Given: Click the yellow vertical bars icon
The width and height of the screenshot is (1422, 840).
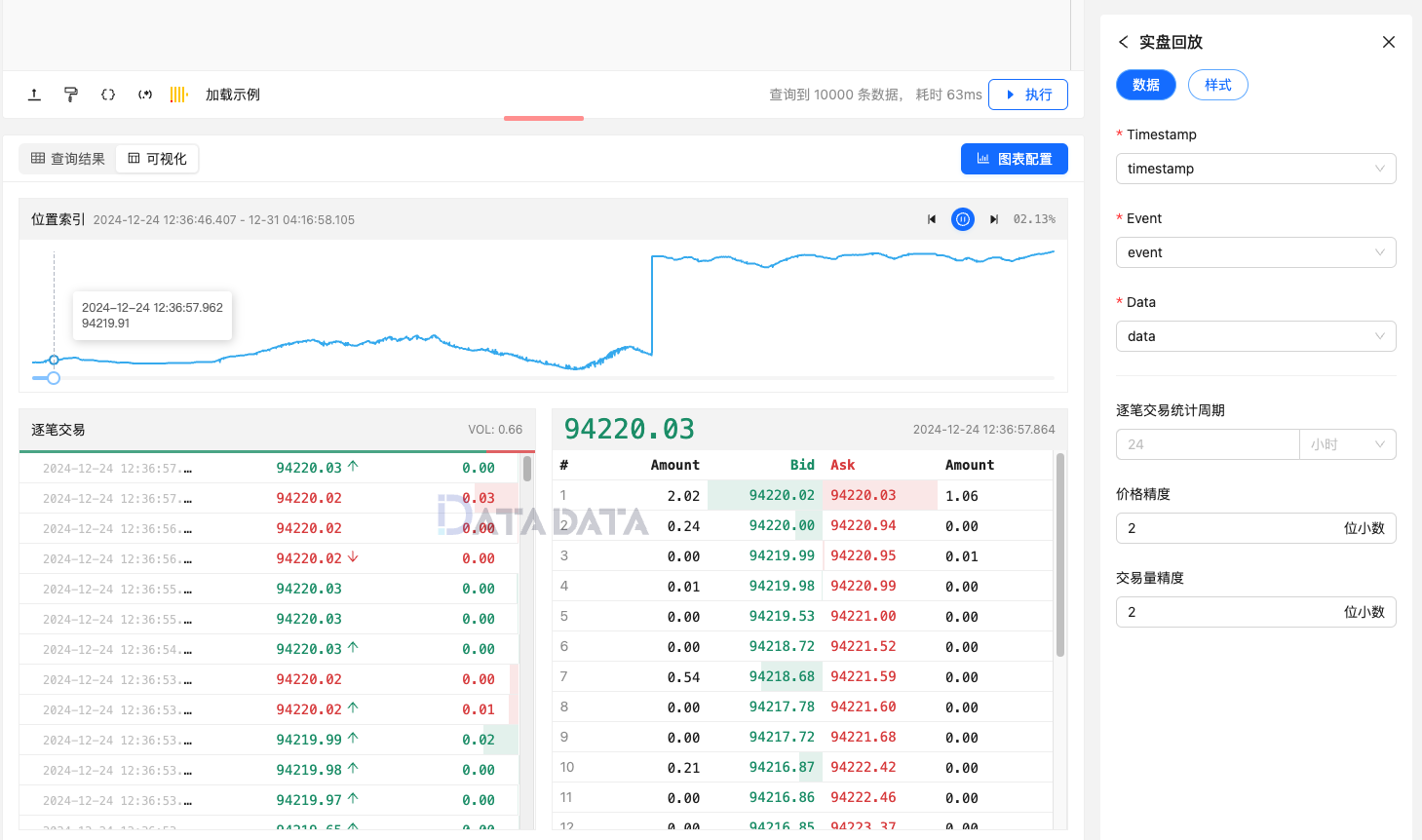Looking at the screenshot, I should [x=178, y=95].
